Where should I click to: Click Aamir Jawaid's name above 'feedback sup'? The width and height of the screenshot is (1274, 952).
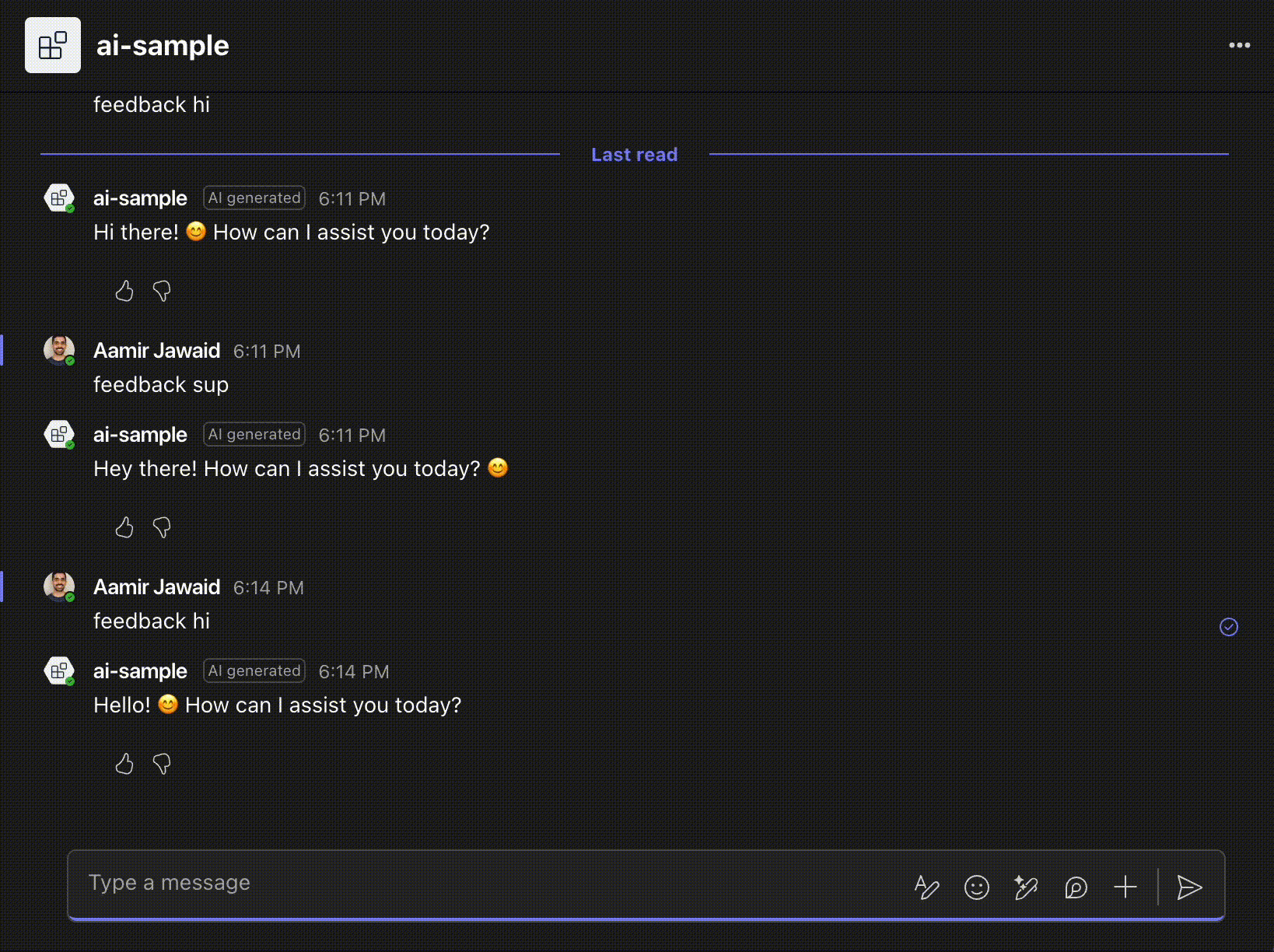coord(157,350)
